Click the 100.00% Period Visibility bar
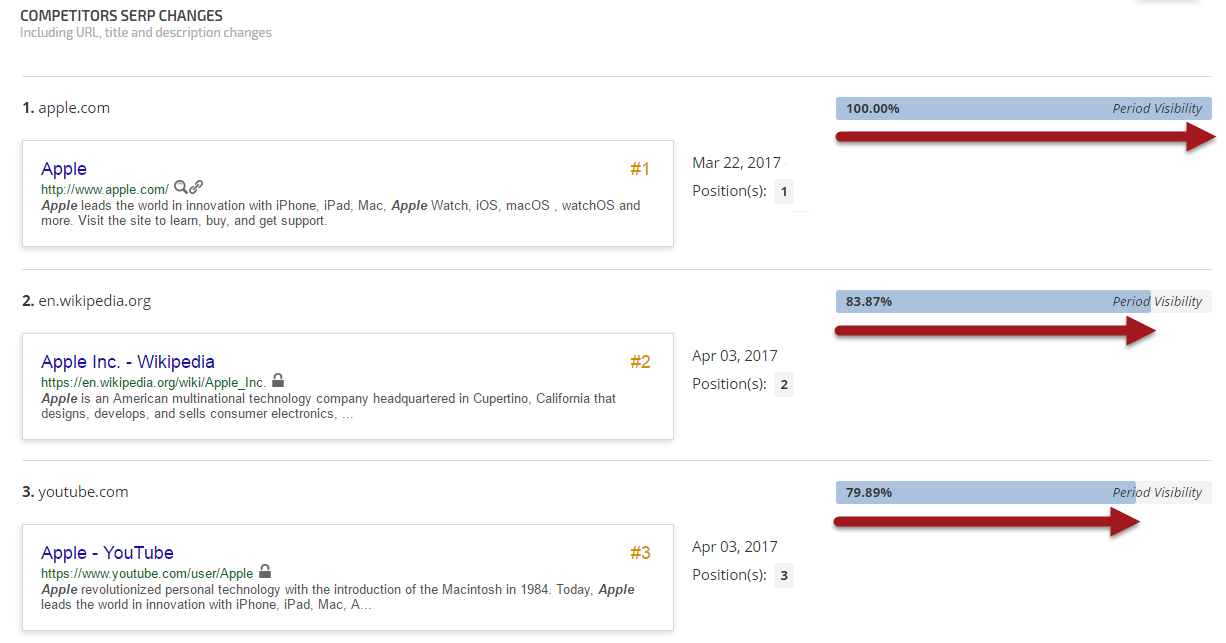 1023,109
